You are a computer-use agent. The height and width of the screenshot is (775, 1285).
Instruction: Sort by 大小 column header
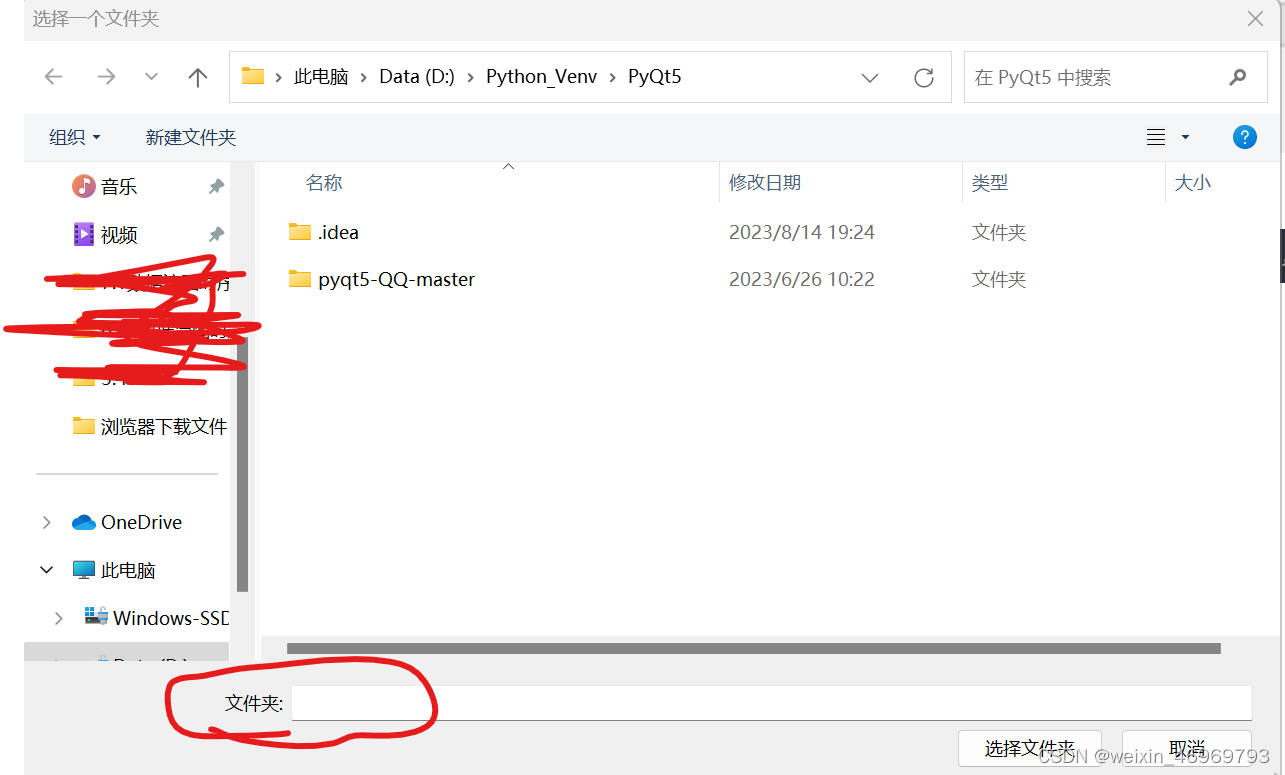coord(1192,183)
